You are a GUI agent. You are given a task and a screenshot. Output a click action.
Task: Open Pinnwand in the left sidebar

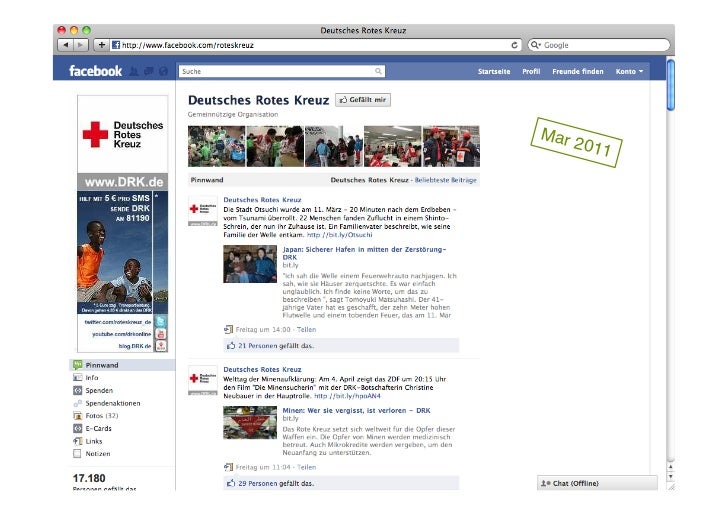[x=123, y=365]
